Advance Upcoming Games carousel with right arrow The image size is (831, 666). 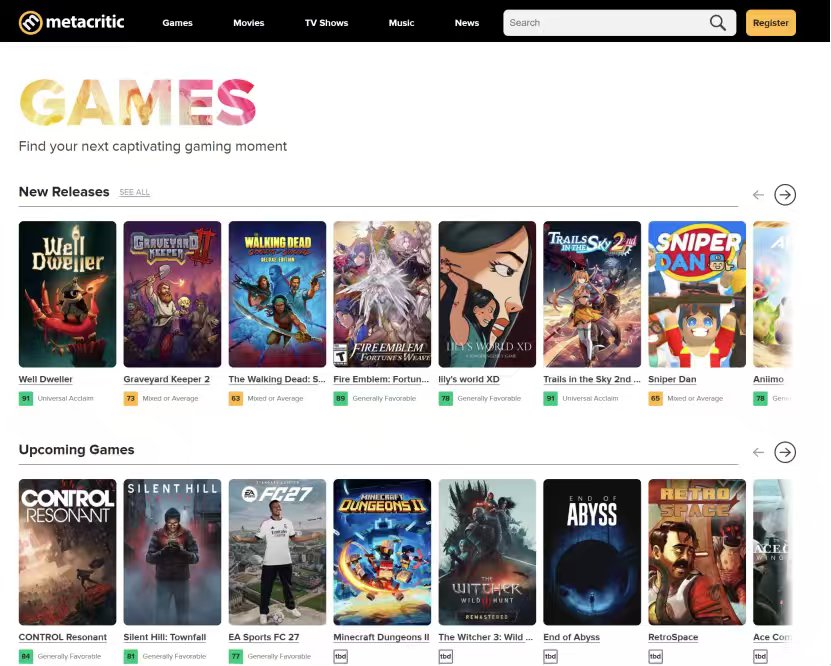click(x=785, y=452)
